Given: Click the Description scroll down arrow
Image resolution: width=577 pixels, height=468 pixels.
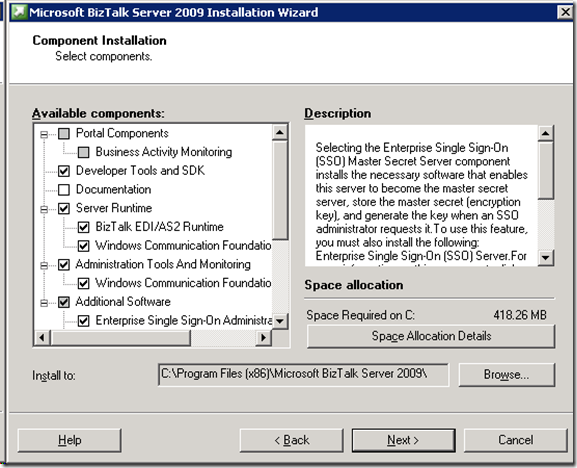Looking at the screenshot, I should pyautogui.click(x=546, y=257).
